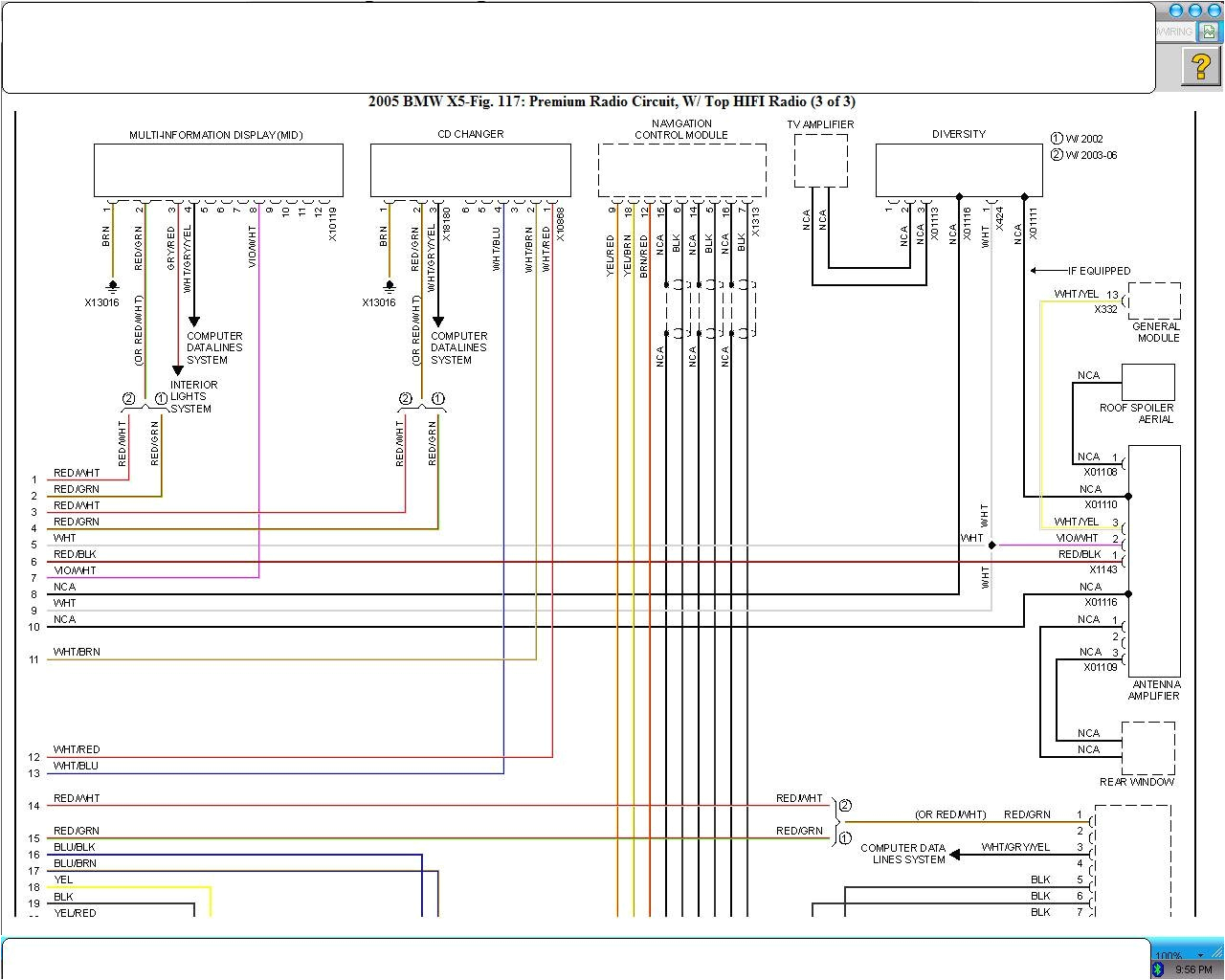
Task: Click the circled 2 VW 2003-06 legend marker
Action: pos(1057,154)
